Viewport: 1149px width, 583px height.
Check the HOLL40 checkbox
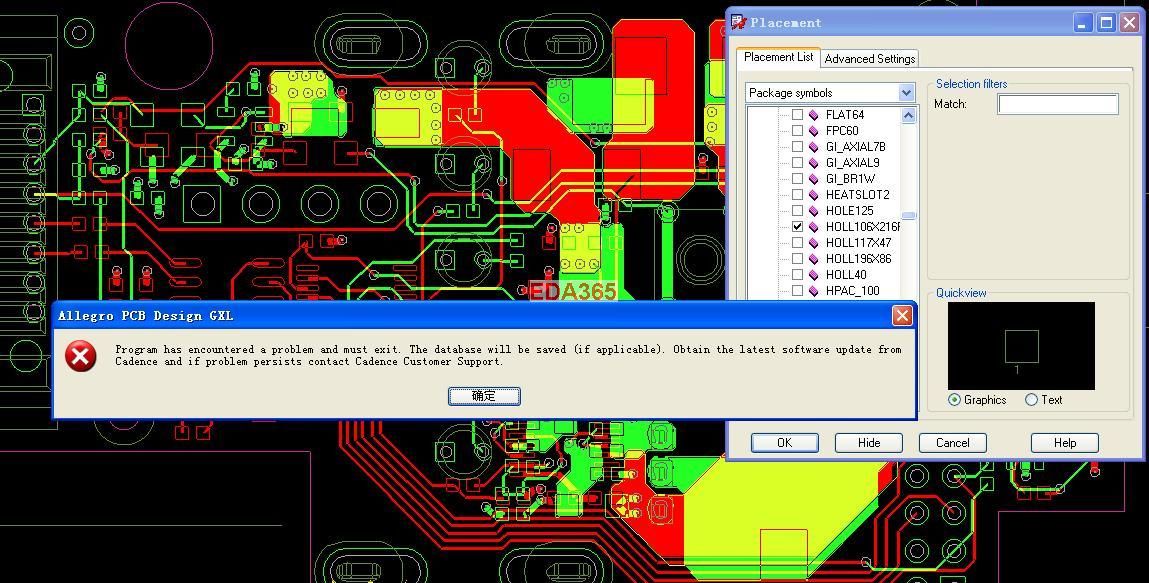pos(797,275)
